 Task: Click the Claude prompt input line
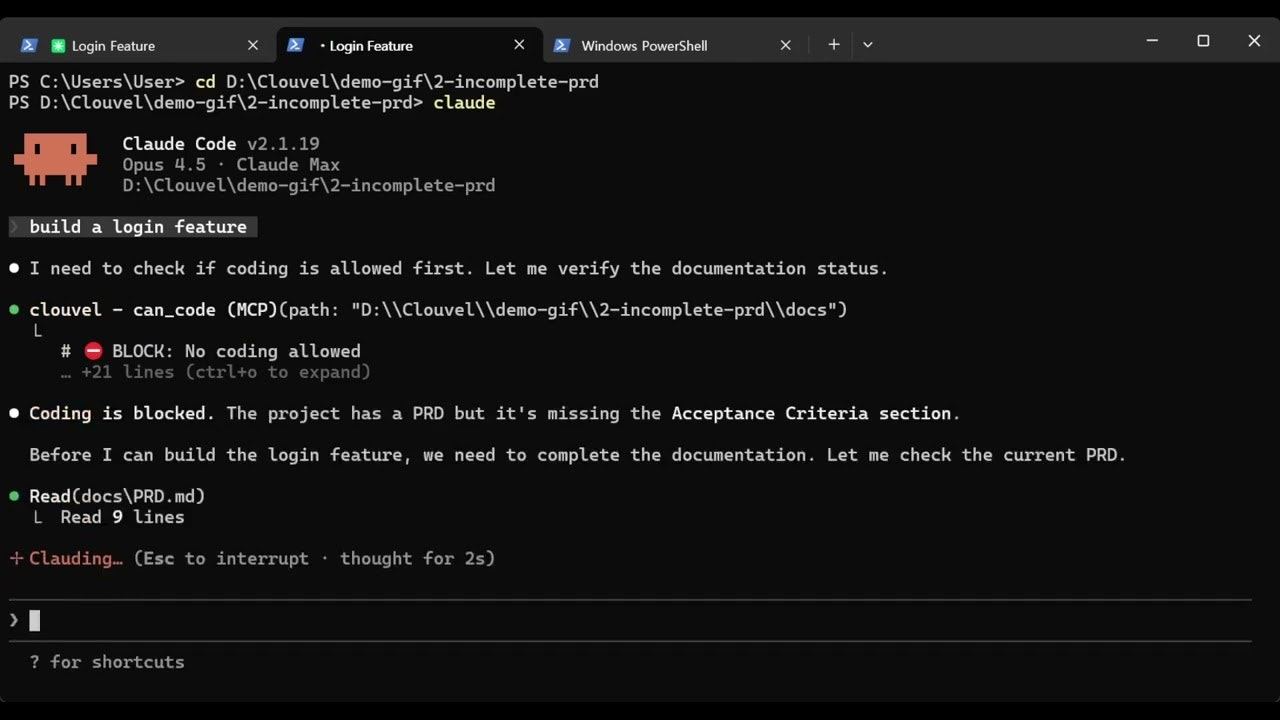[x=630, y=620]
